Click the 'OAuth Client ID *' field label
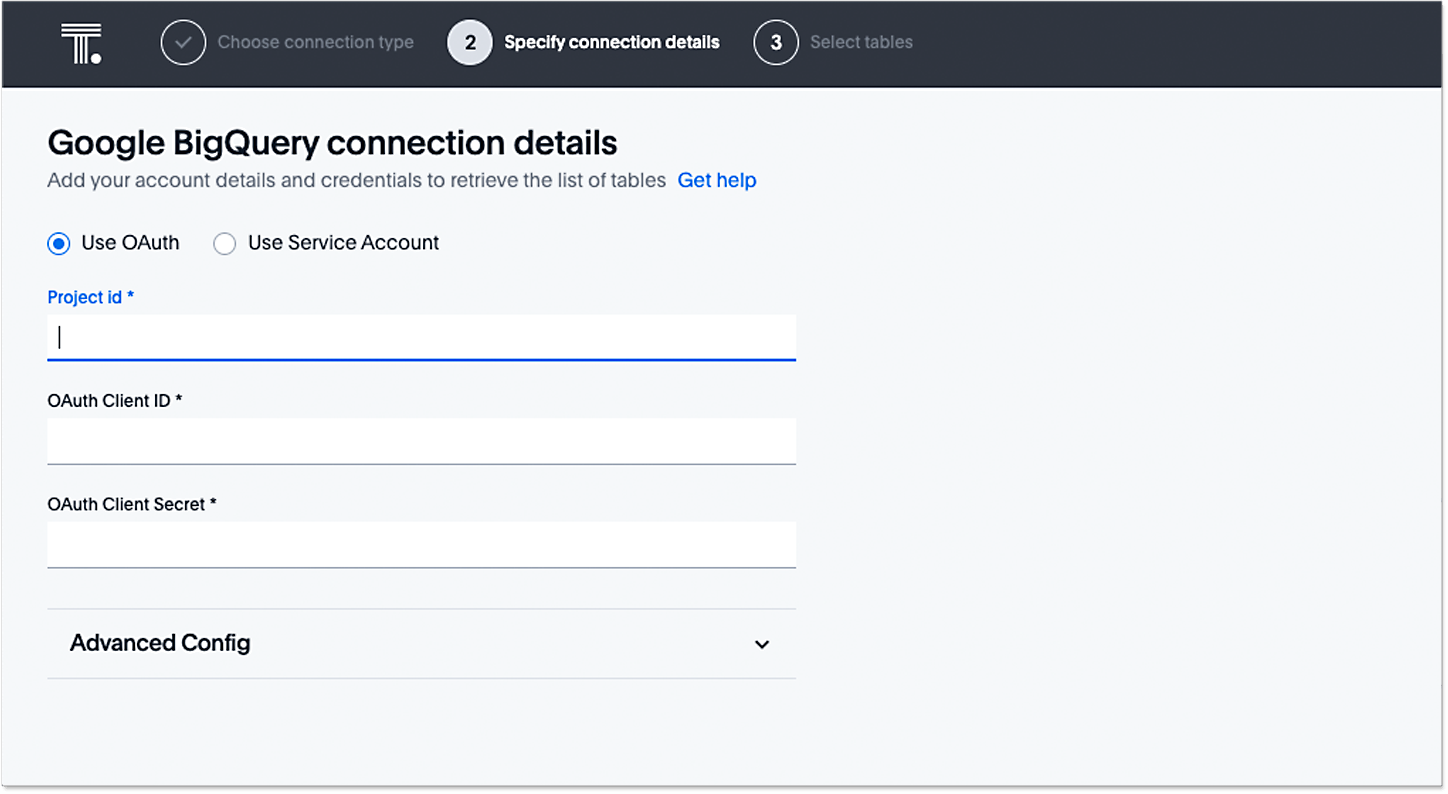Image resolution: width=1448 pixels, height=794 pixels. pyautogui.click(x=115, y=401)
